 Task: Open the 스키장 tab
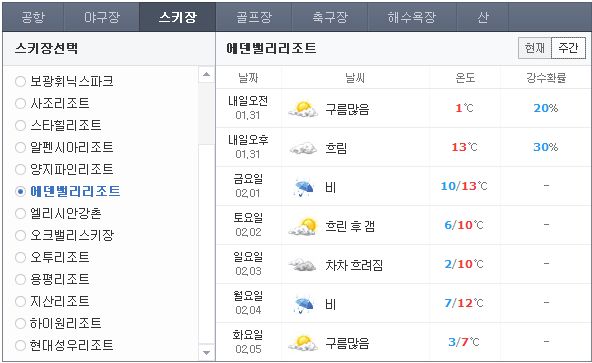[177, 17]
